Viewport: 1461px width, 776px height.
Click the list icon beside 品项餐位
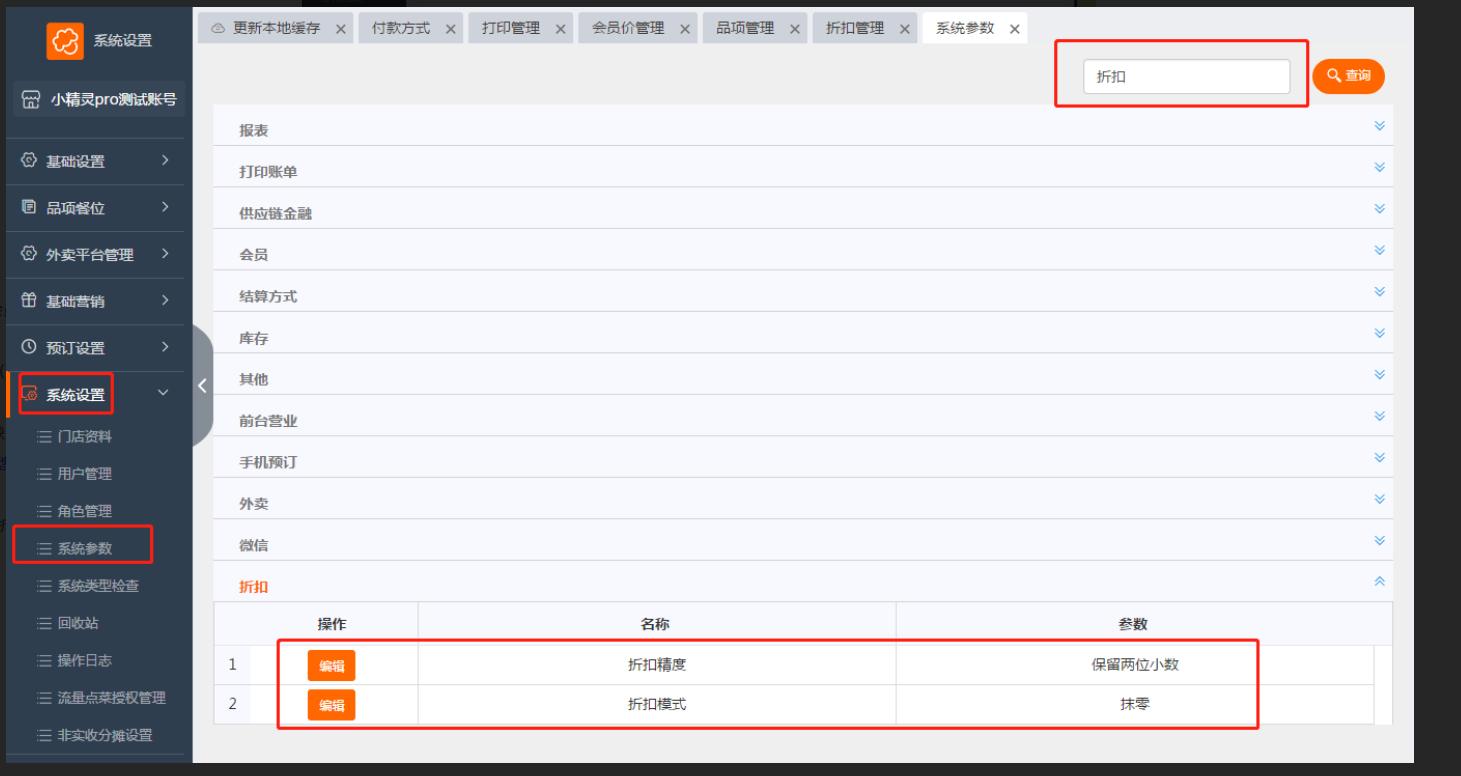(27, 208)
